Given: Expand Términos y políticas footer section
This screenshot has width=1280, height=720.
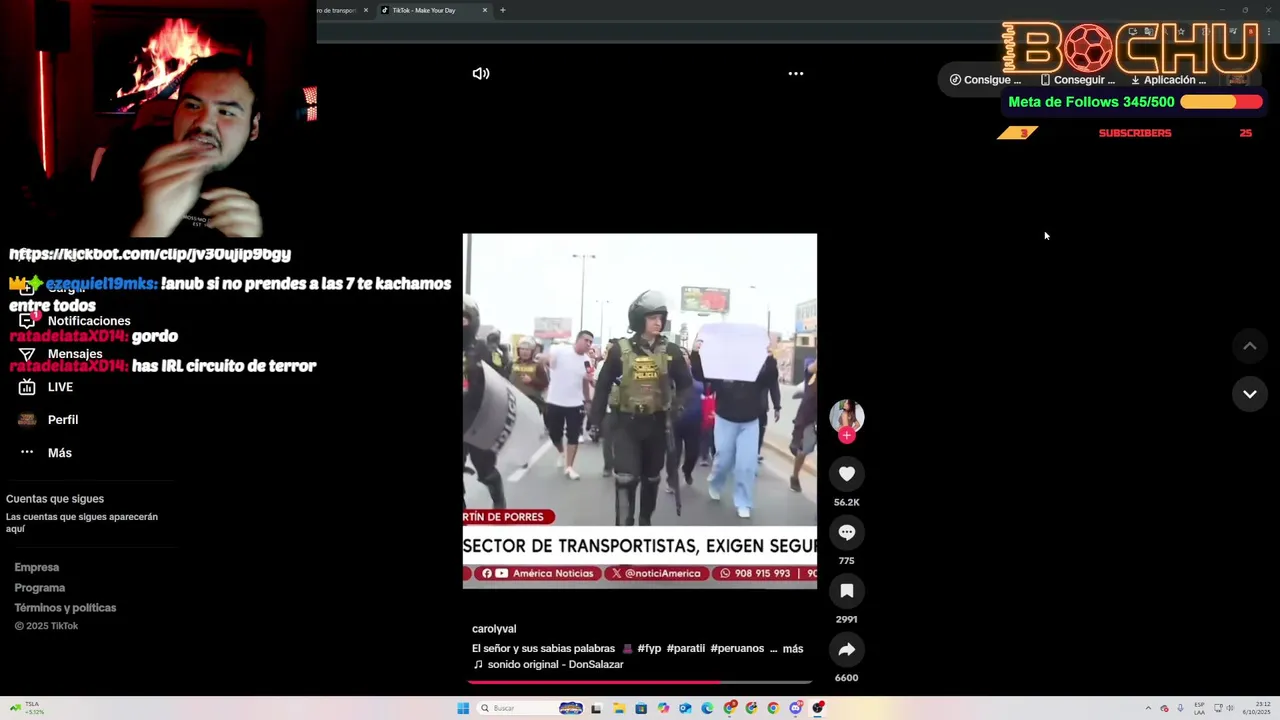Looking at the screenshot, I should 65,608.
